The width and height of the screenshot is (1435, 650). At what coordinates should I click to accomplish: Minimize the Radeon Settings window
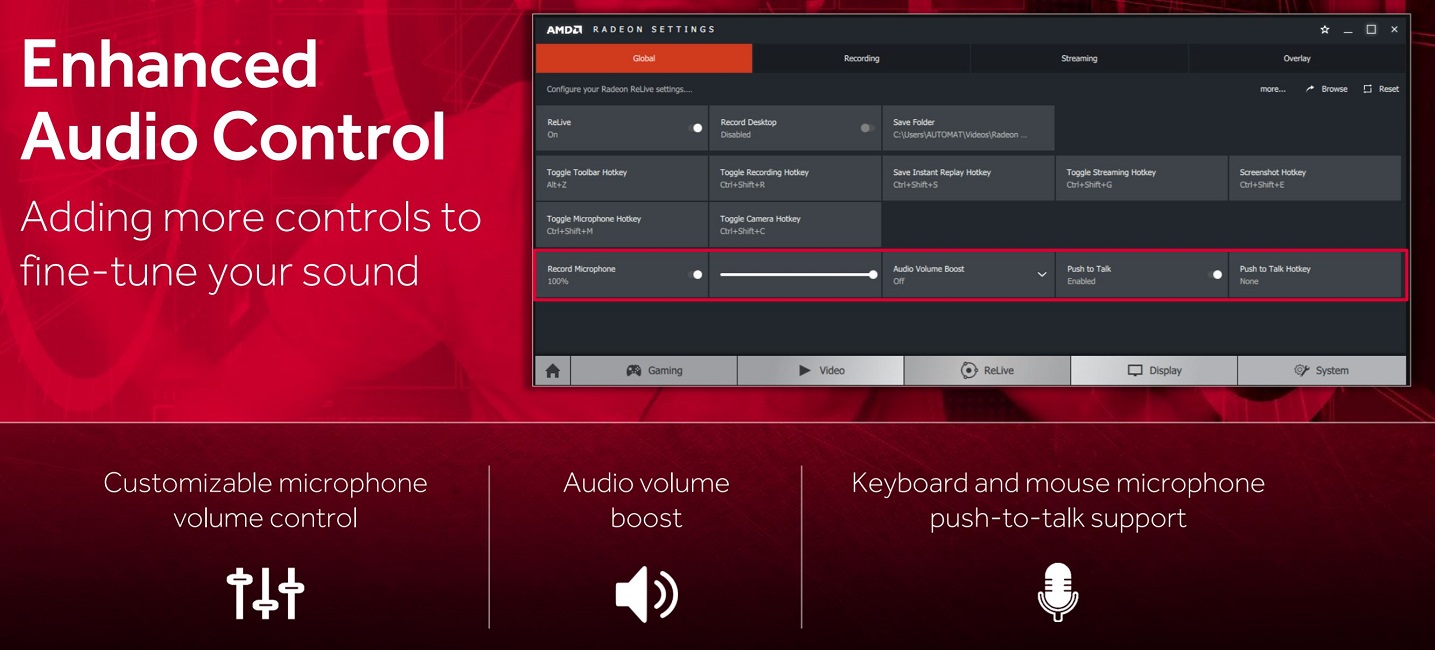[x=1348, y=30]
